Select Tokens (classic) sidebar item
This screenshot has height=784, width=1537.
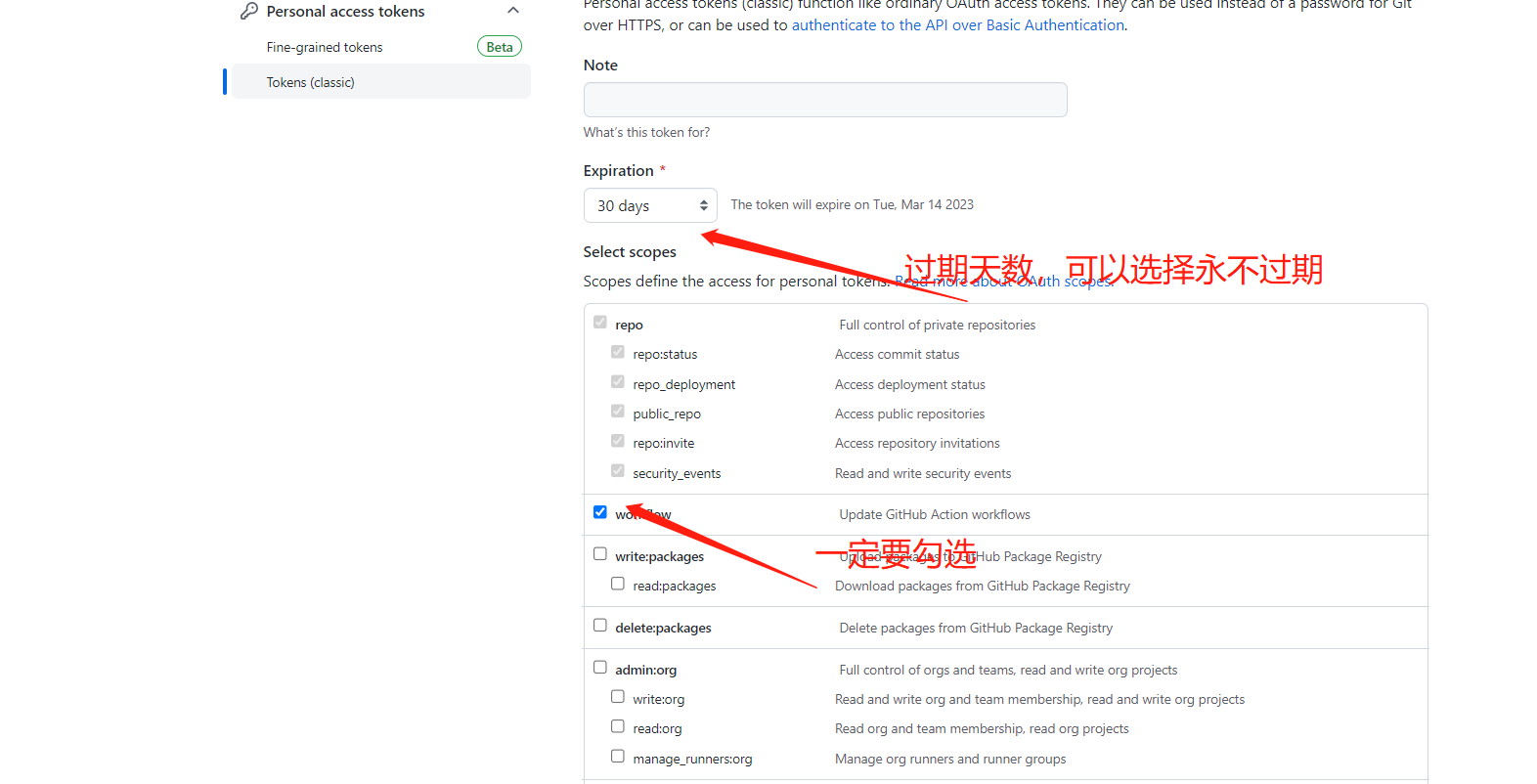click(311, 82)
